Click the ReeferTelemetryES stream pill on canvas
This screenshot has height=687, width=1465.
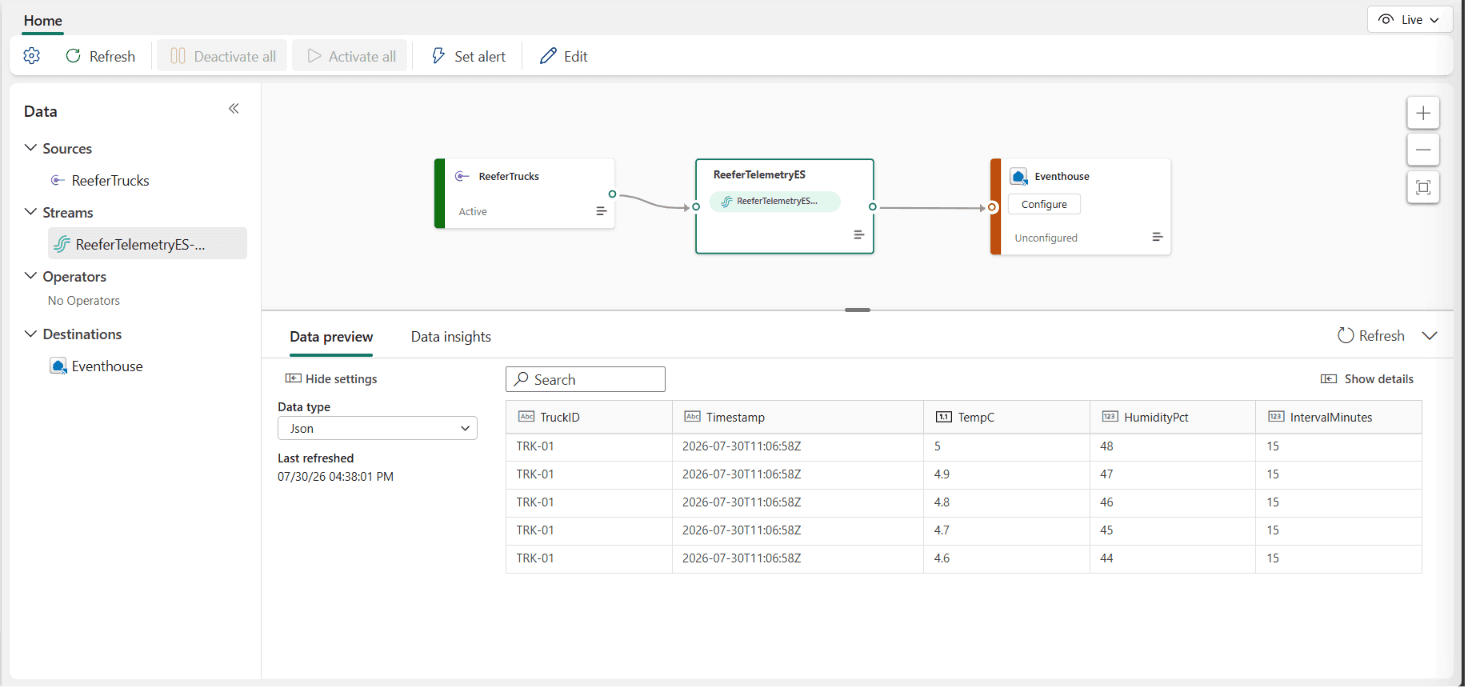pos(775,201)
